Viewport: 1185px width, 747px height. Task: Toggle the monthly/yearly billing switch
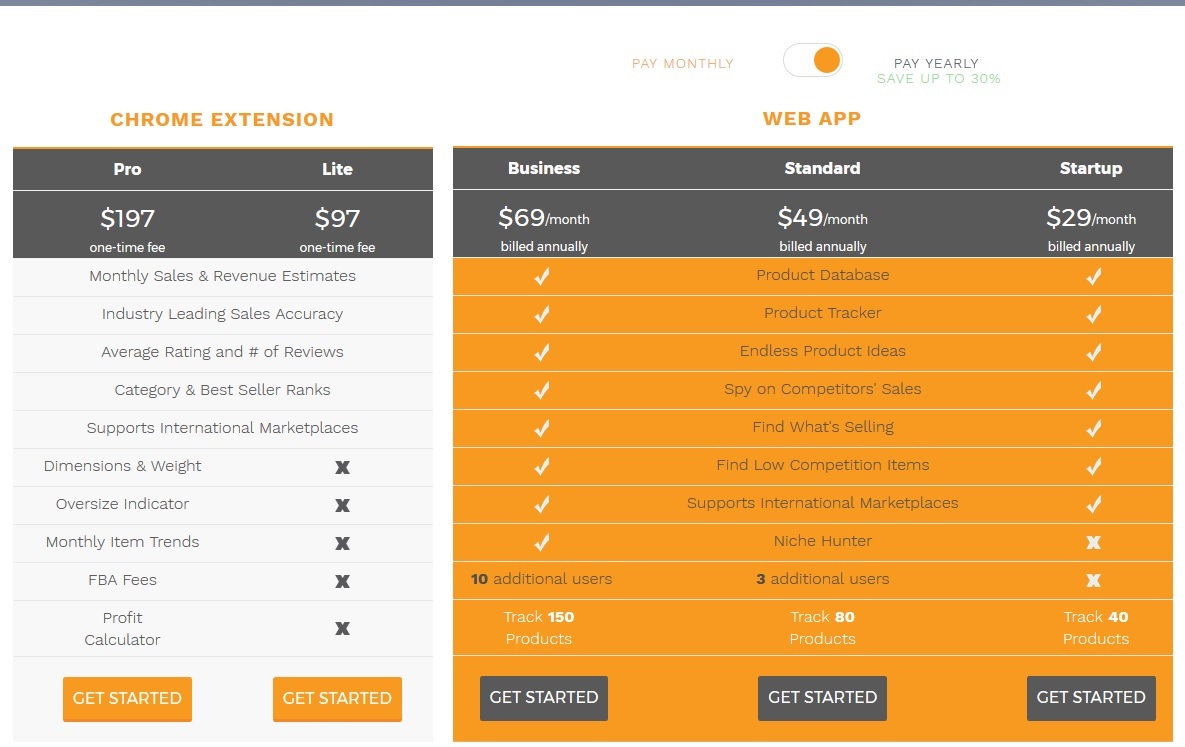tap(813, 61)
